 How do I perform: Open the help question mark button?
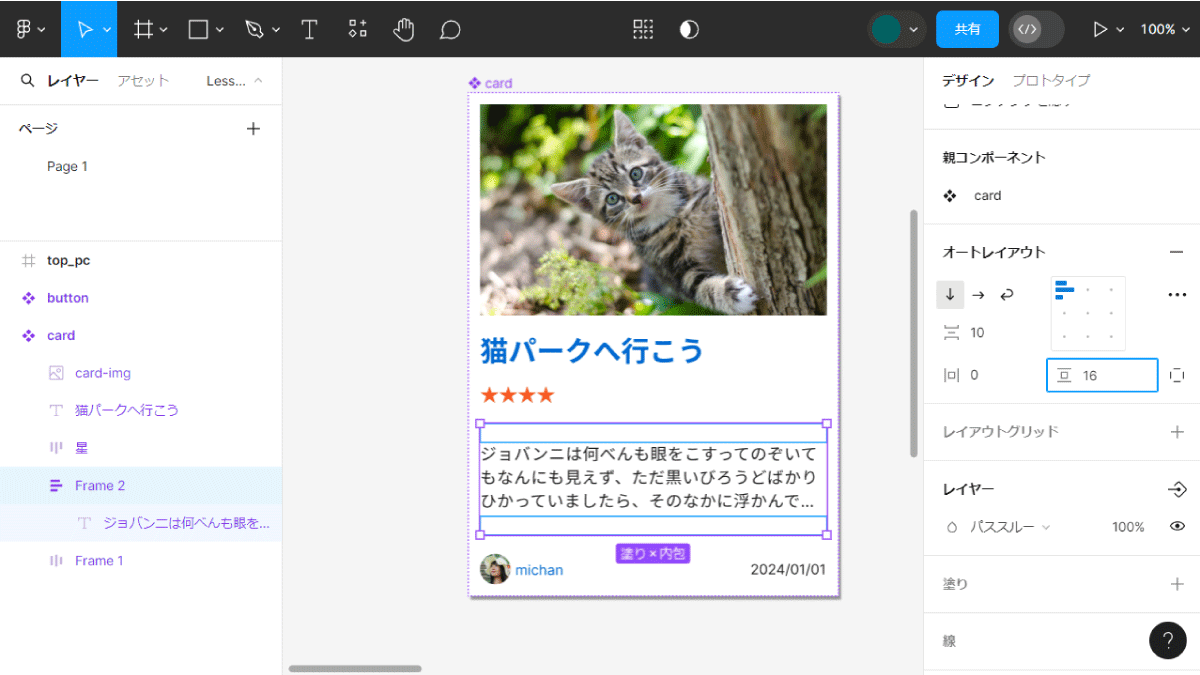click(x=1168, y=640)
